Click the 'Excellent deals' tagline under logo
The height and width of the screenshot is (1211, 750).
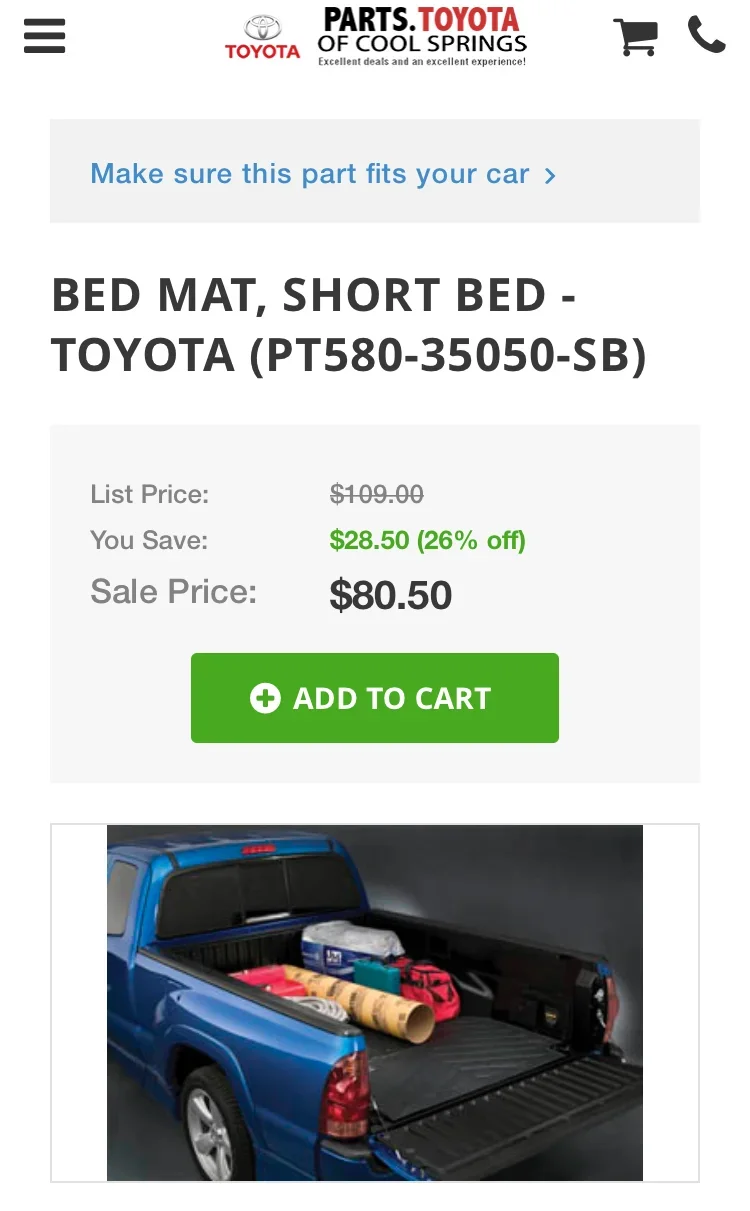421,62
